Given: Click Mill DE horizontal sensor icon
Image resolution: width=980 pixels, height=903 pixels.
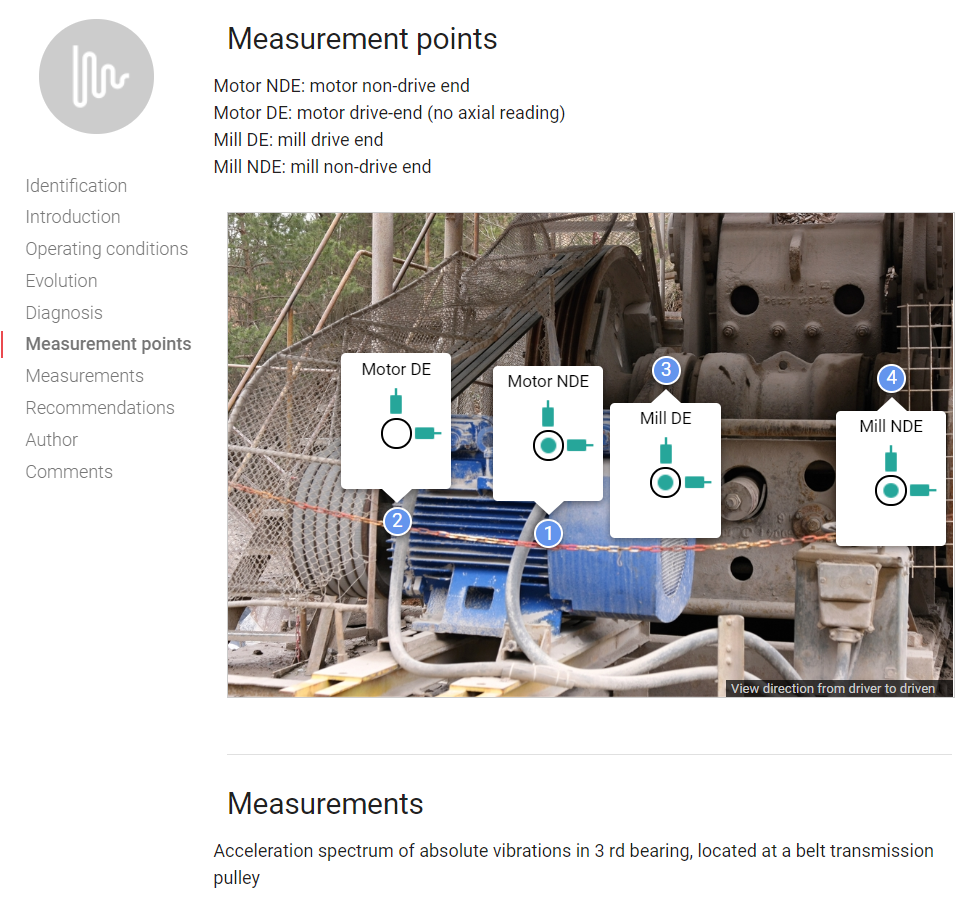Looking at the screenshot, I should pyautogui.click(x=698, y=482).
